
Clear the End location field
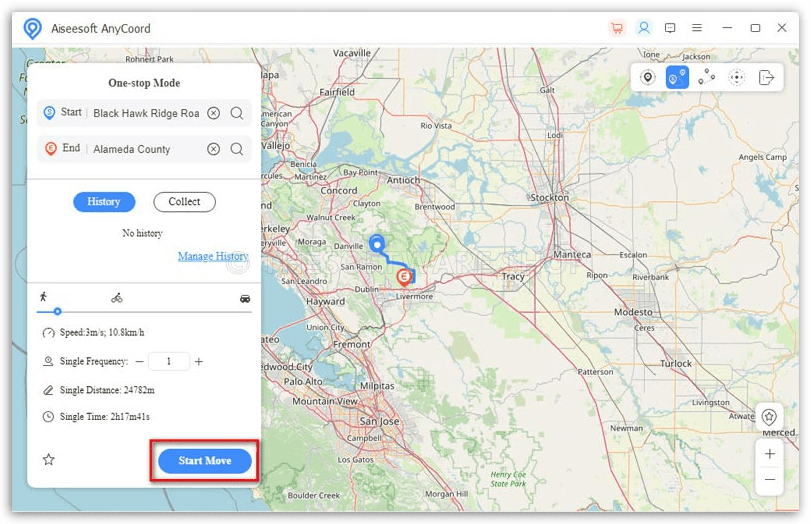coord(213,149)
